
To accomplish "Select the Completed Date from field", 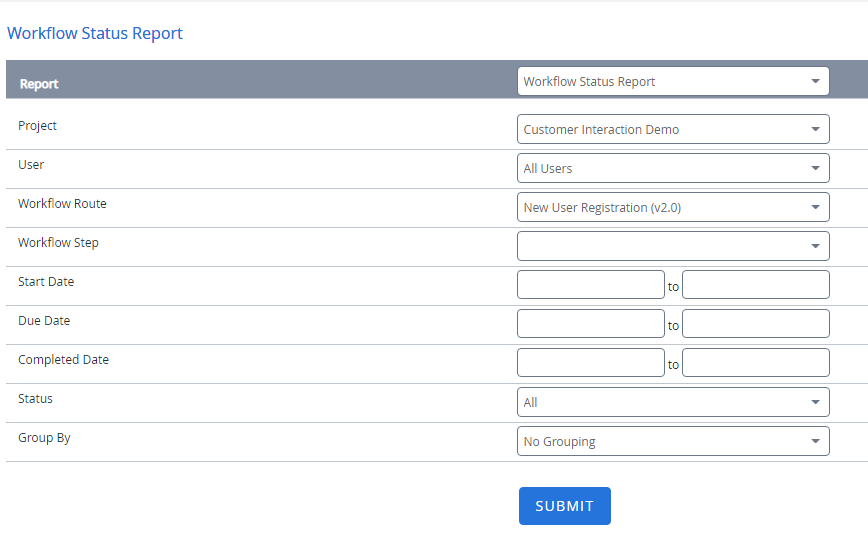I will (590, 363).
